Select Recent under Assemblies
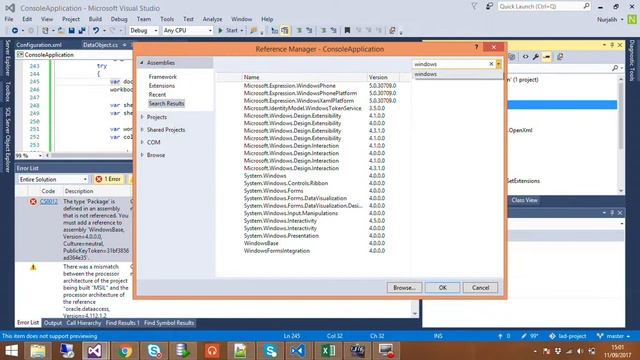The image size is (640, 360). [157, 95]
